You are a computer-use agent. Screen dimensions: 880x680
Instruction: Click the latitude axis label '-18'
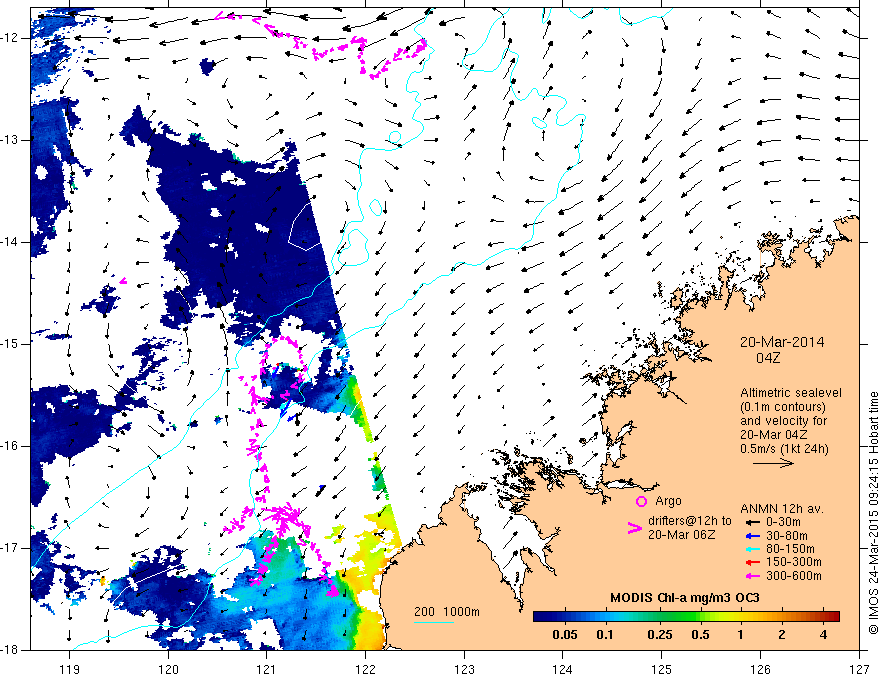[11, 650]
